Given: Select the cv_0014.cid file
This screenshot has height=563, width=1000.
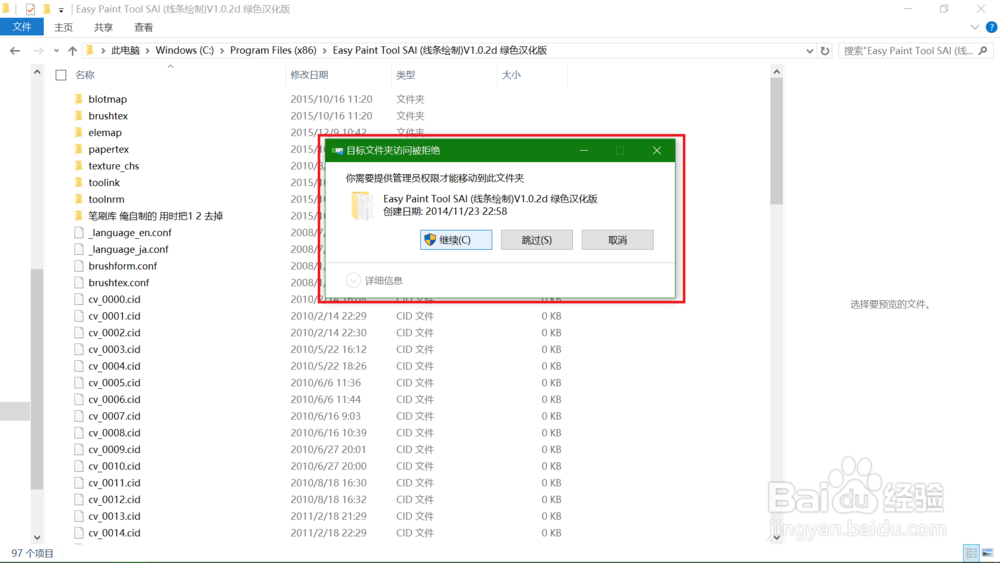Looking at the screenshot, I should [x=114, y=532].
